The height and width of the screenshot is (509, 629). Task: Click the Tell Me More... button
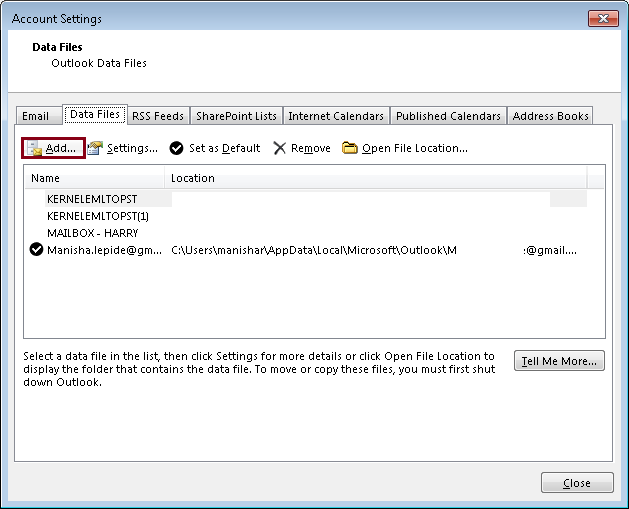(559, 361)
